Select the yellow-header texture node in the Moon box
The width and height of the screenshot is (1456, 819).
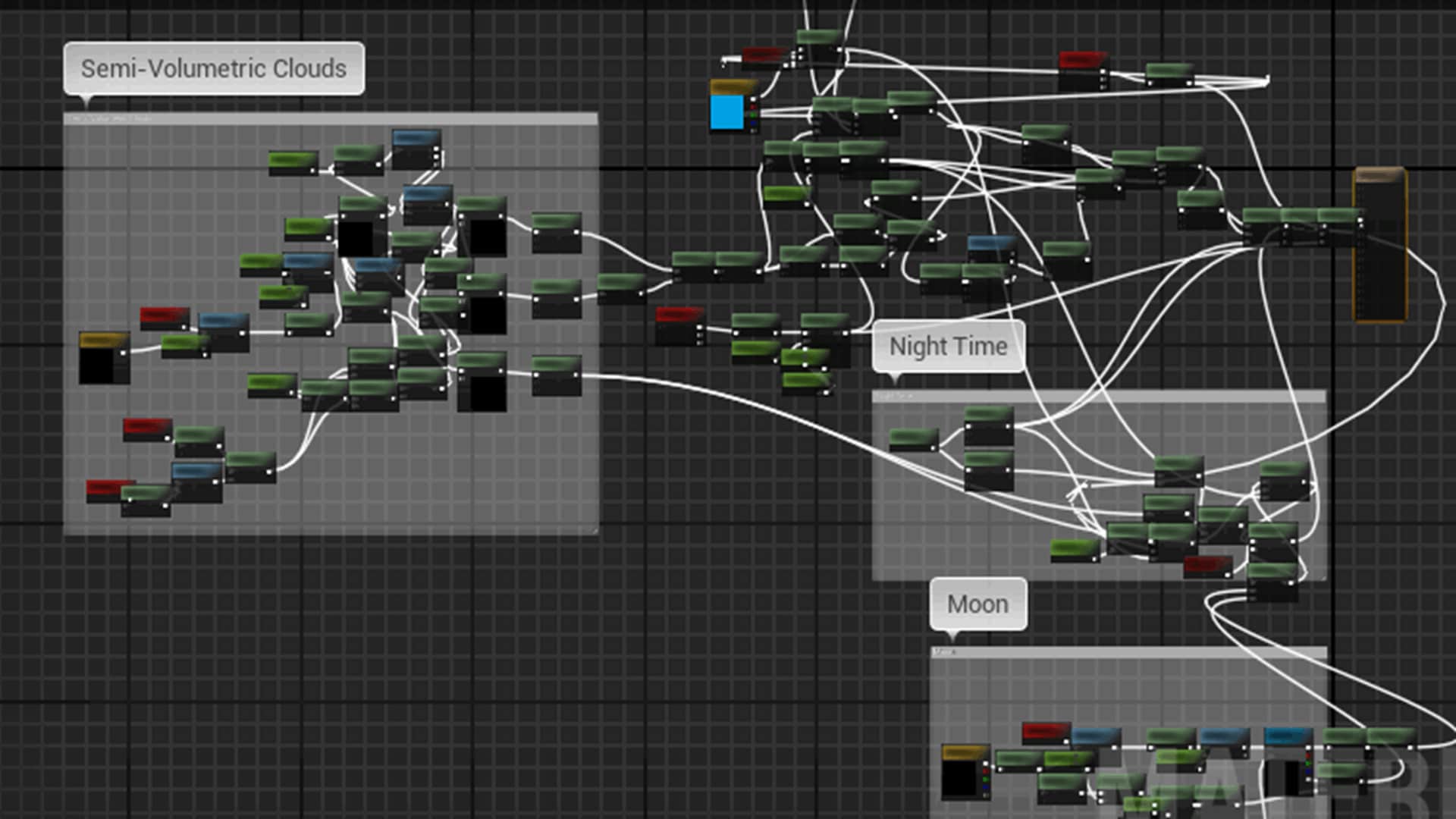point(965,752)
